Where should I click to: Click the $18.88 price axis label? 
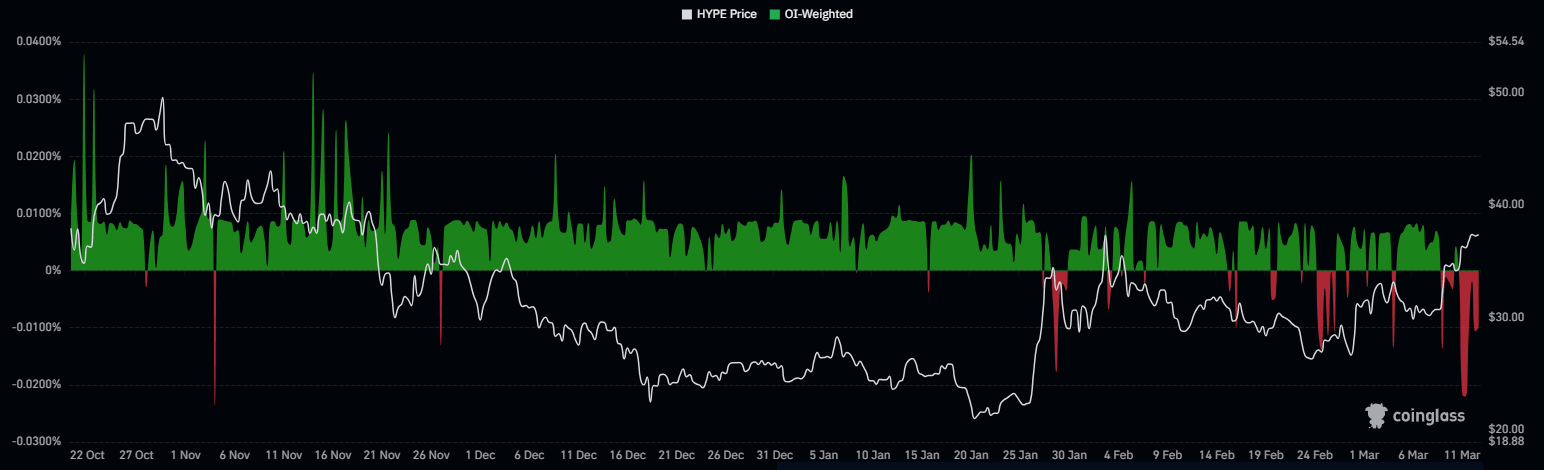tap(1505, 441)
